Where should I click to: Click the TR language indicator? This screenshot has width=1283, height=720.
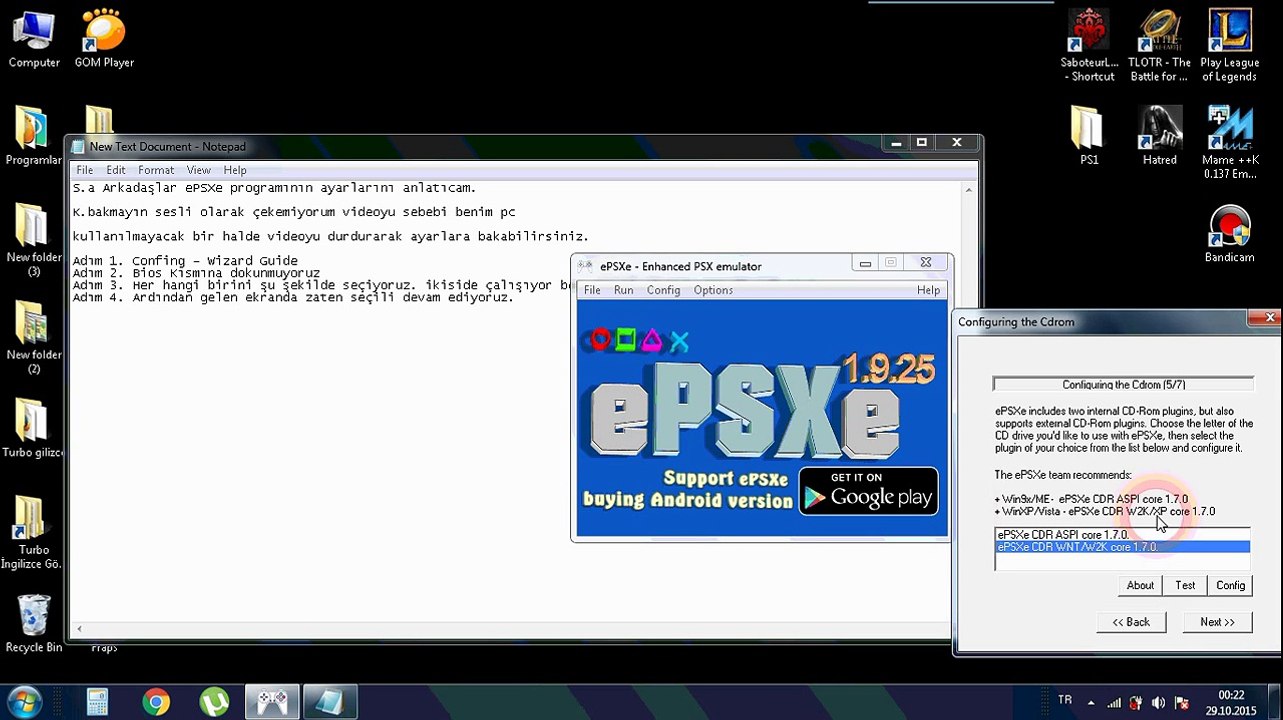pyautogui.click(x=1065, y=701)
